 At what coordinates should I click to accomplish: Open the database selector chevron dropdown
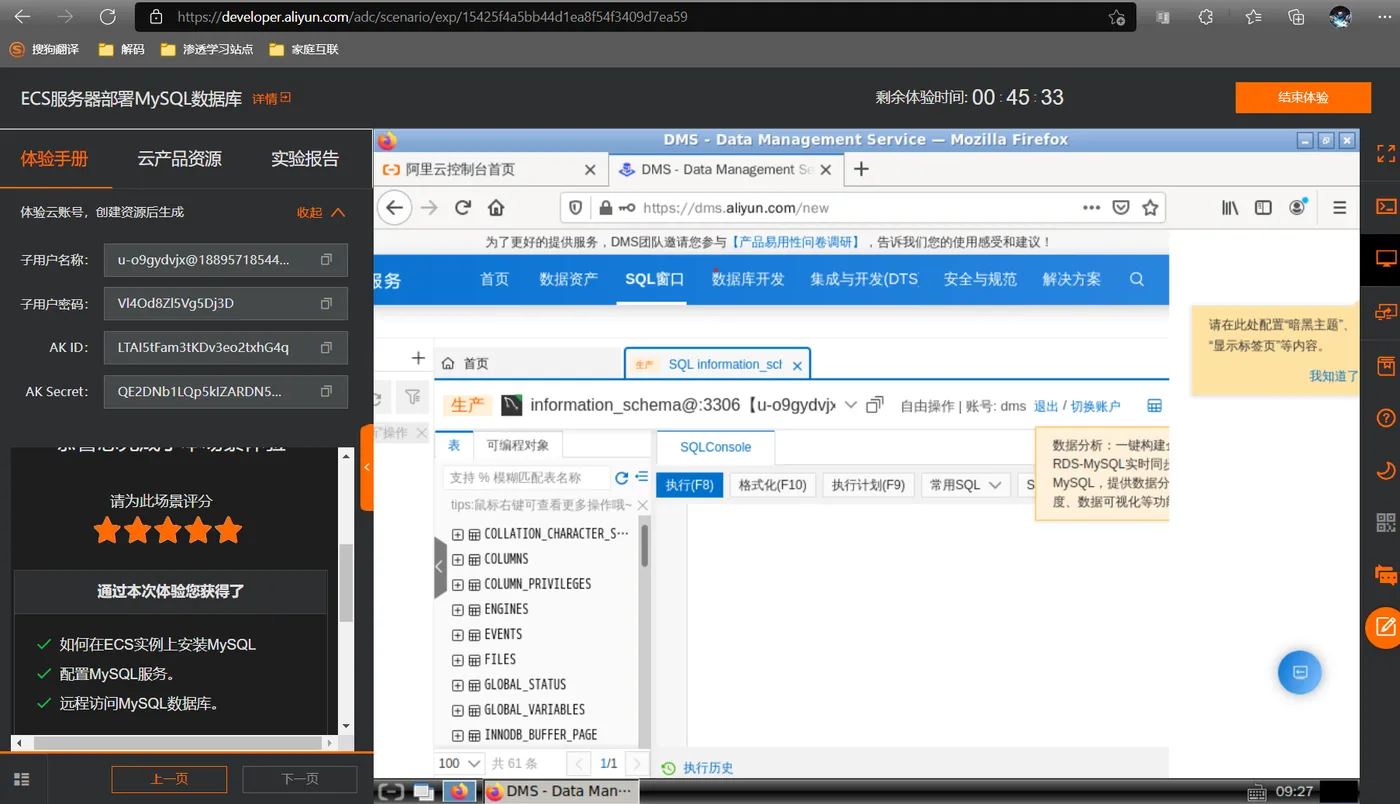tap(850, 405)
